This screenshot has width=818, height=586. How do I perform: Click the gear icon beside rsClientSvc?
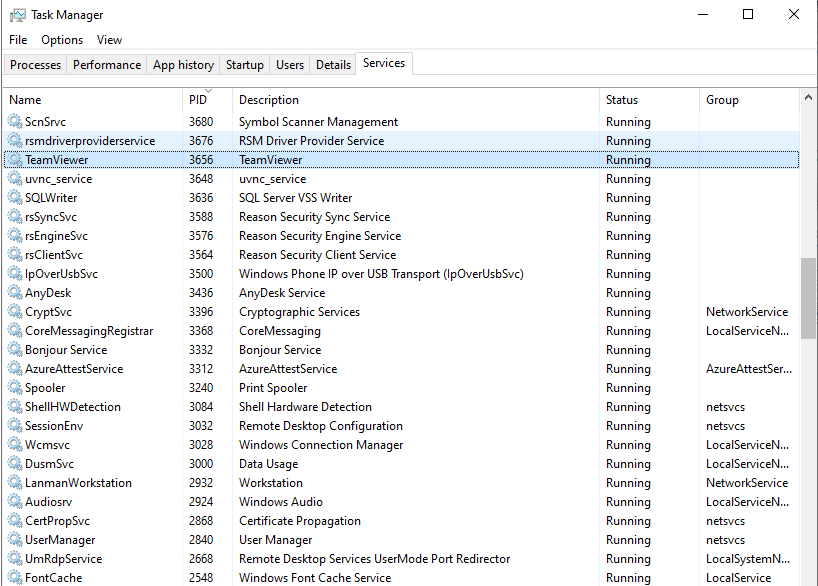point(15,255)
